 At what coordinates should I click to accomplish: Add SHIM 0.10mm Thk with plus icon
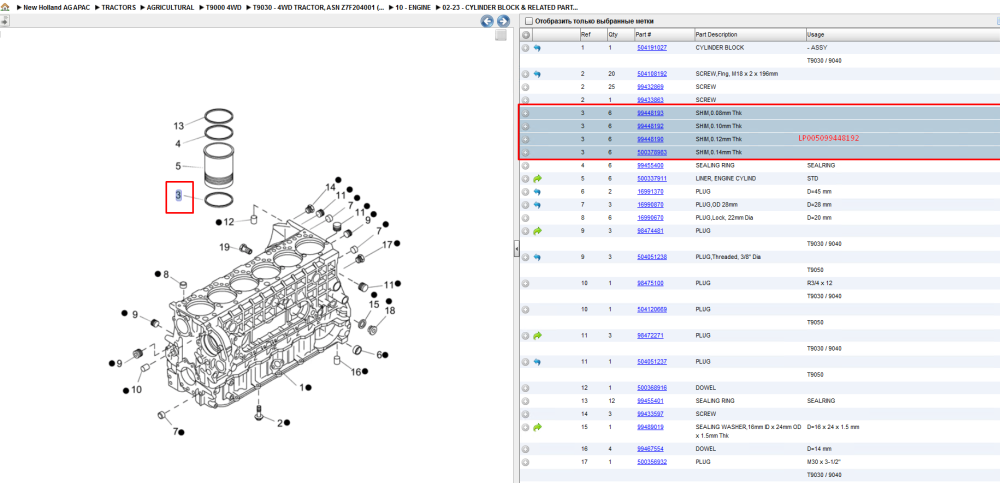pyautogui.click(x=526, y=126)
